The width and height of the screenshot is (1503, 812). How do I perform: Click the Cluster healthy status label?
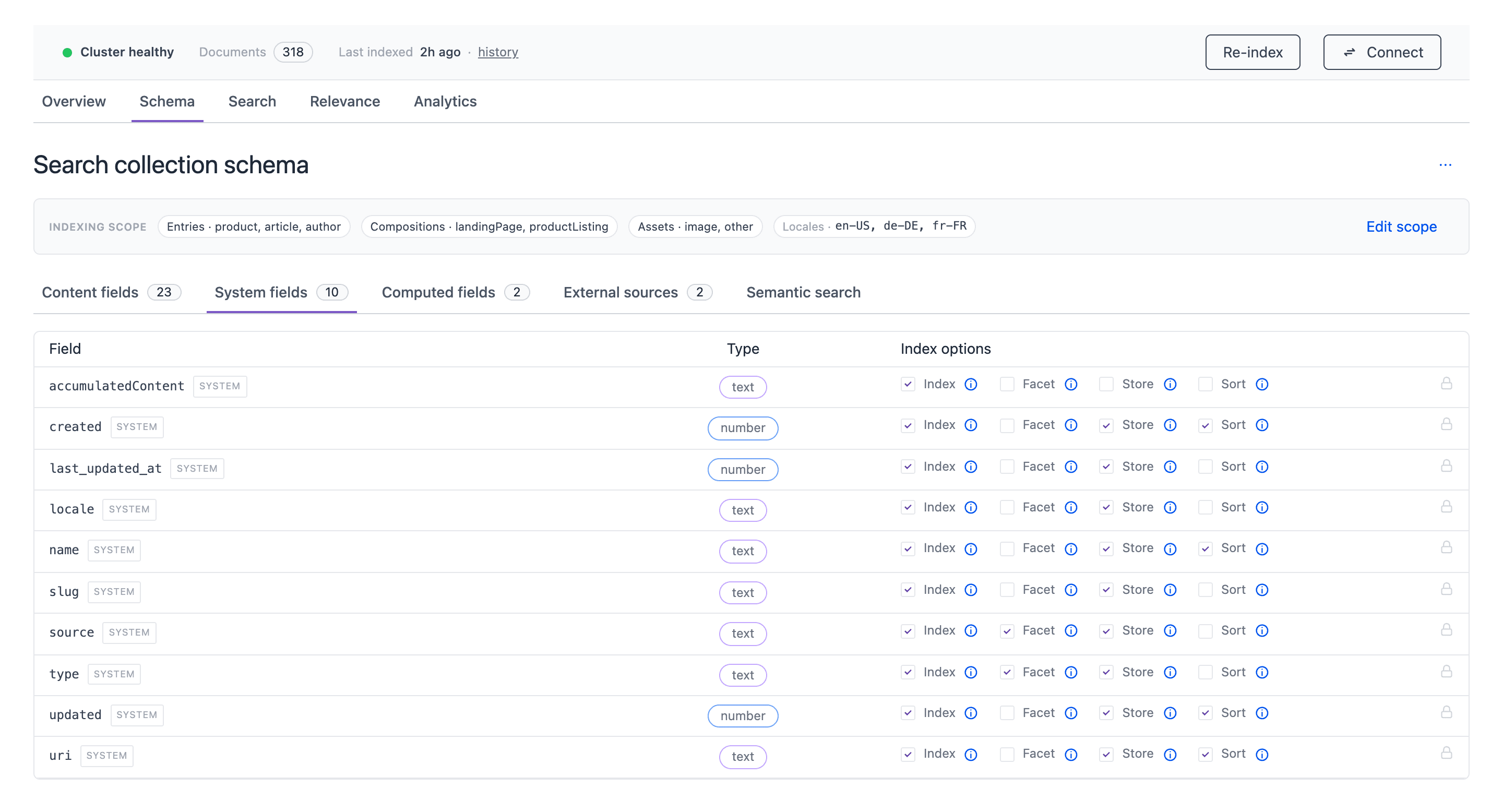[x=127, y=52]
